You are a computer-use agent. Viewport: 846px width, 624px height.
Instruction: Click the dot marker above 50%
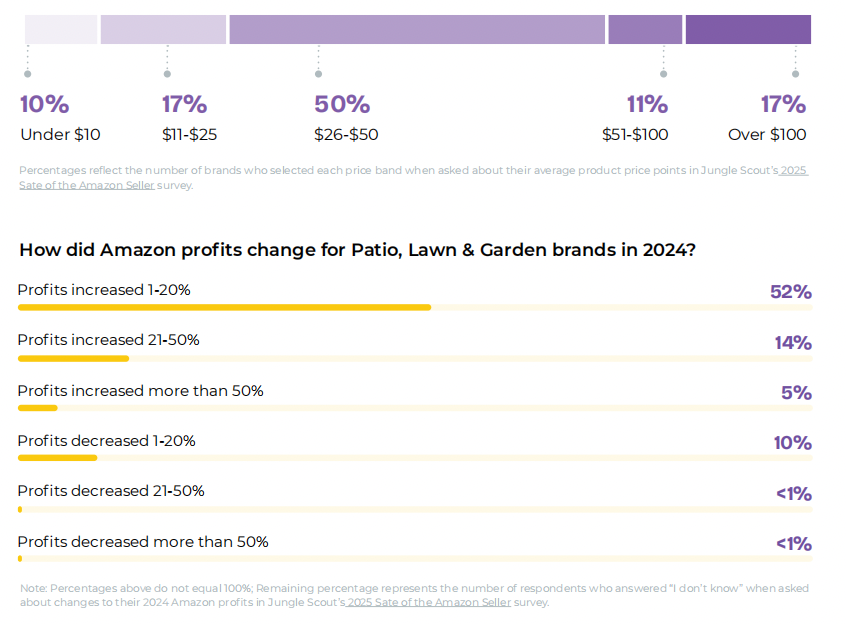(x=318, y=74)
